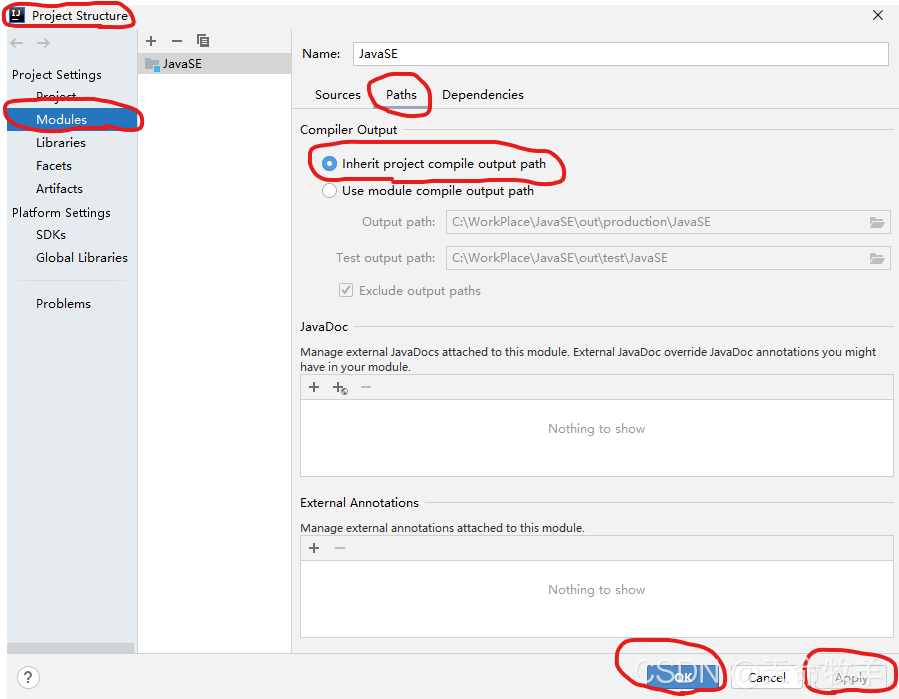The image size is (899, 699).
Task: Click the Apply button
Action: tap(851, 677)
